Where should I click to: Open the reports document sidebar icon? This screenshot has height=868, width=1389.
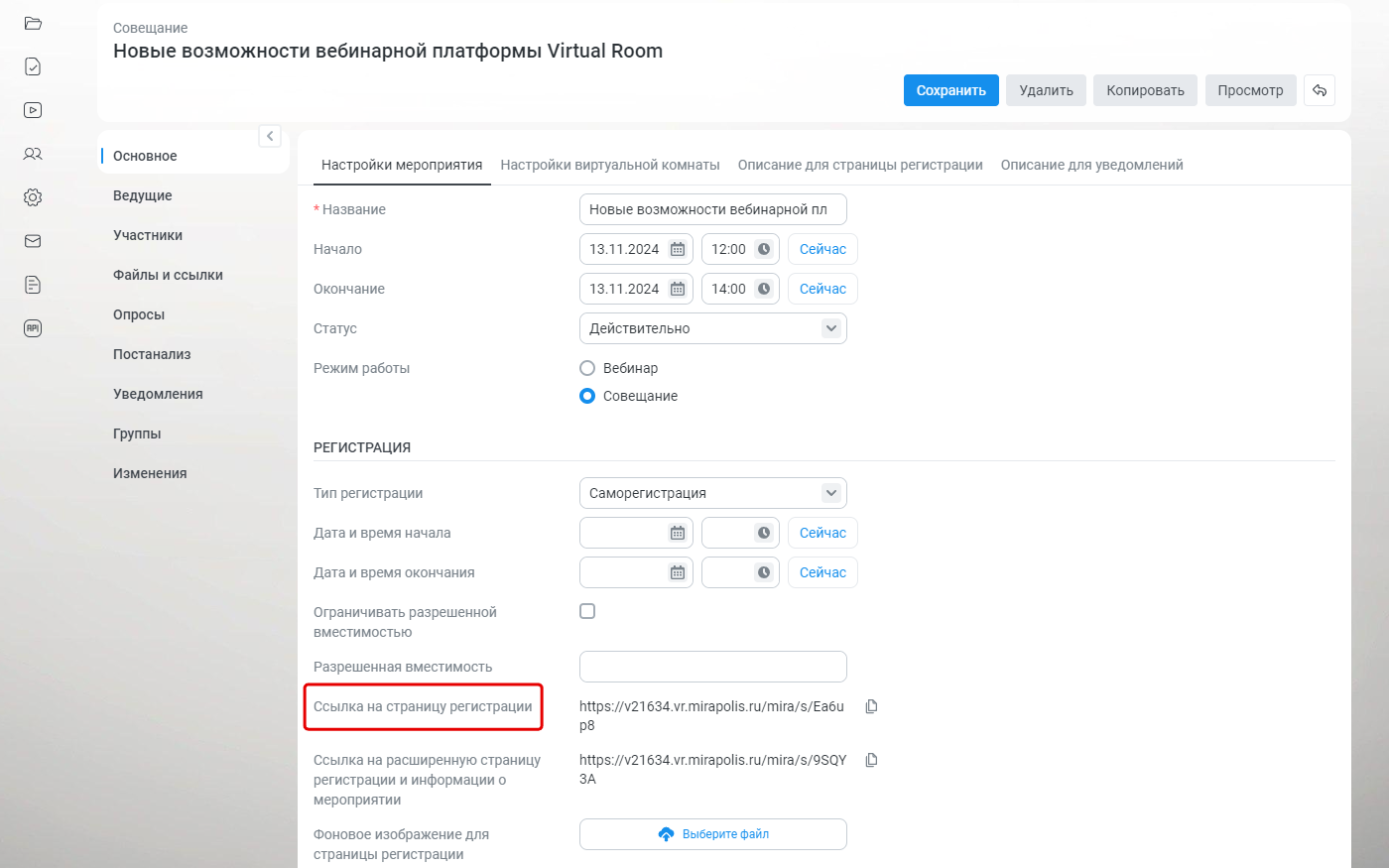click(33, 285)
